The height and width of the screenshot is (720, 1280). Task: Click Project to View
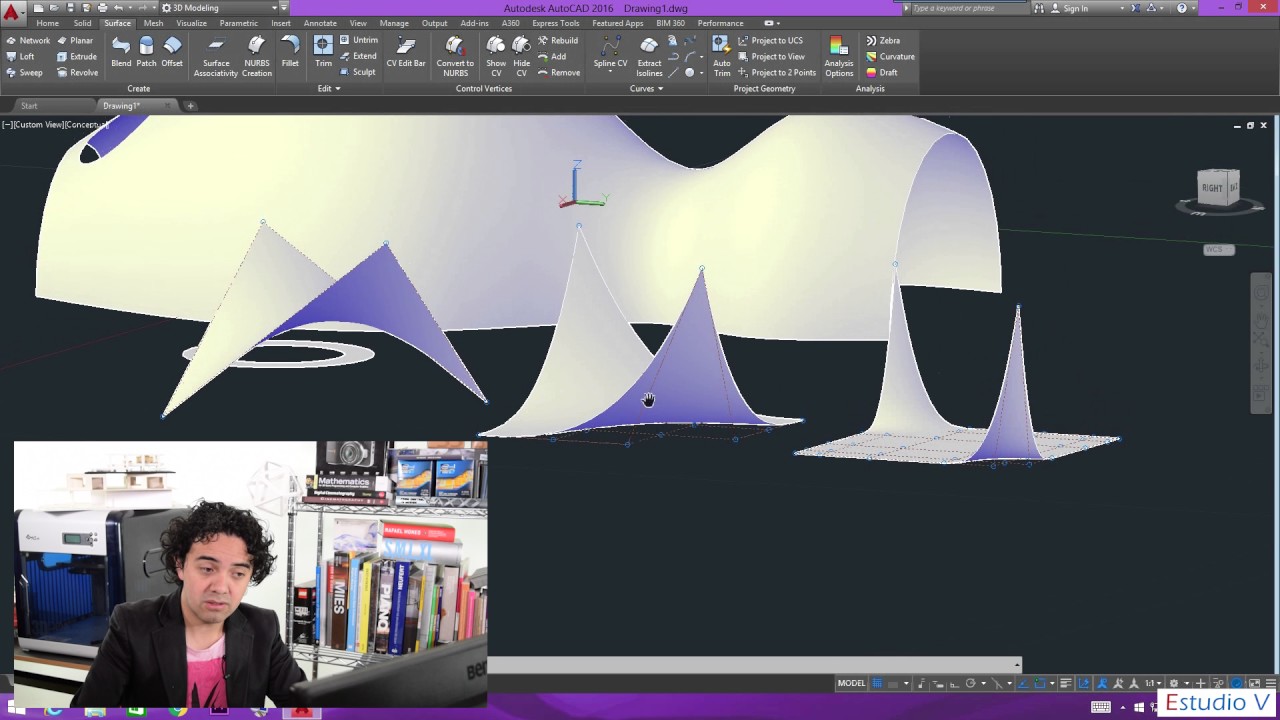(x=771, y=57)
